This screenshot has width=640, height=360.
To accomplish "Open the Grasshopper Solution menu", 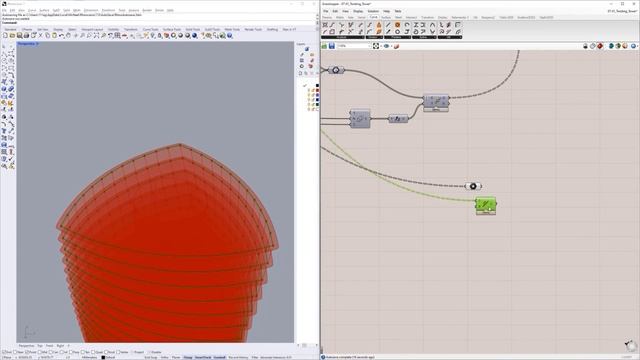I will (373, 11).
